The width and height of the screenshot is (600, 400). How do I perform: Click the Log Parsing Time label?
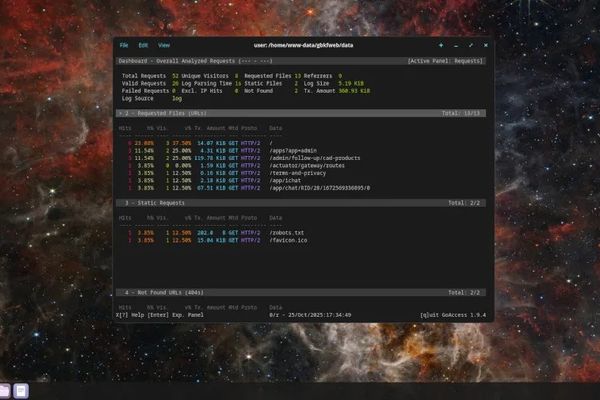207,83
